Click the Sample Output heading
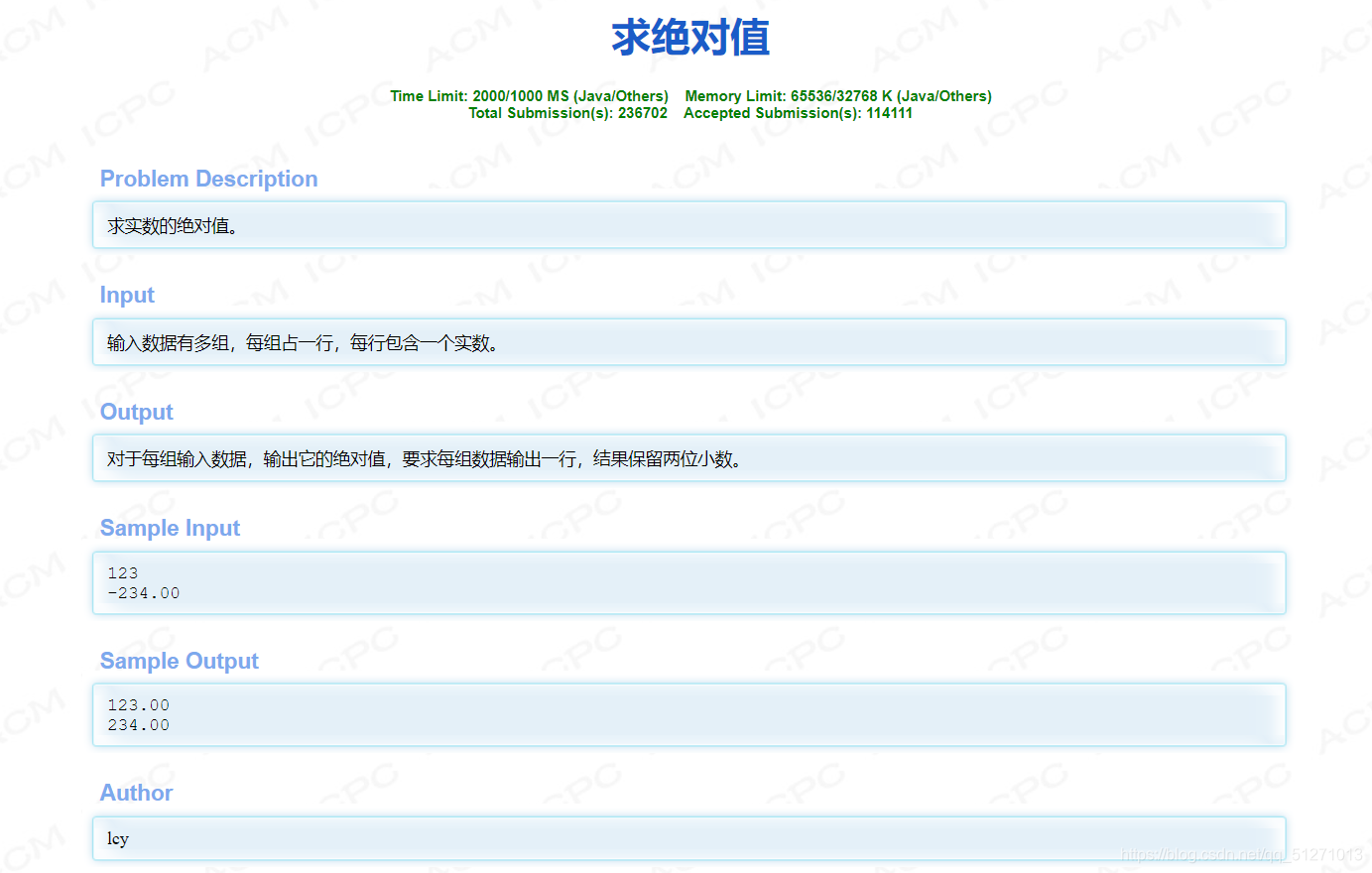Viewport: 1372px width, 873px height. (180, 661)
